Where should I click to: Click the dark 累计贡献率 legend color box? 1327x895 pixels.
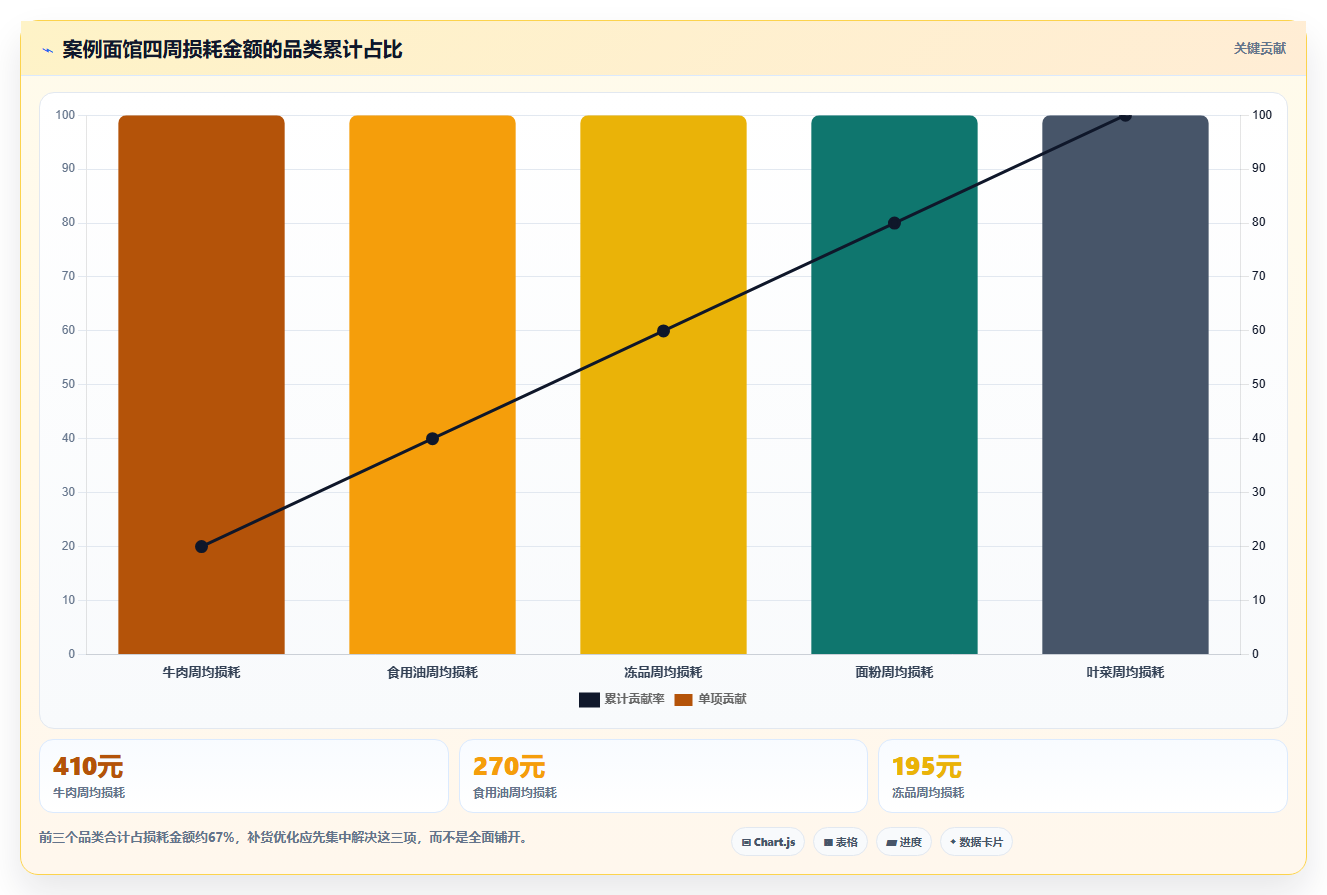(589, 699)
